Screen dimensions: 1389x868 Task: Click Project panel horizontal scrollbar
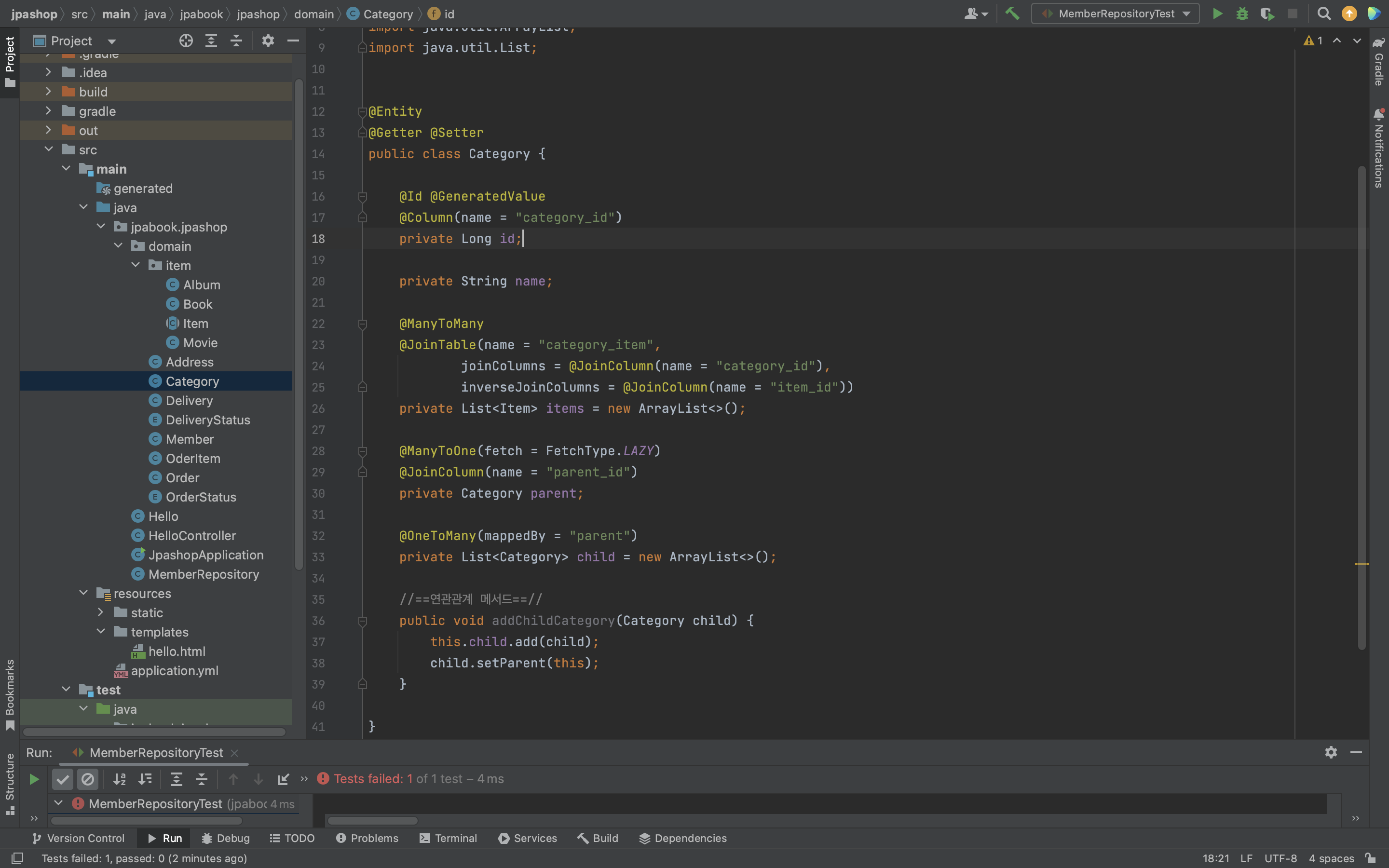pos(154,732)
